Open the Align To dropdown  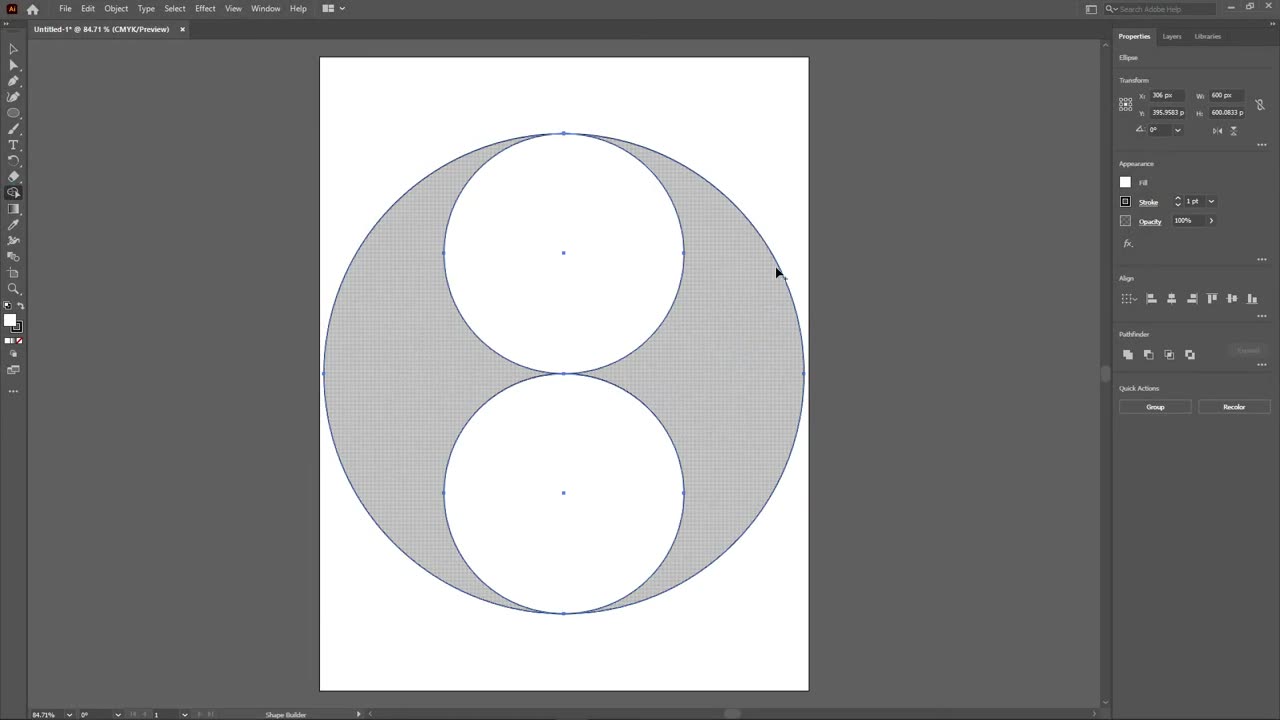pyautogui.click(x=1129, y=298)
